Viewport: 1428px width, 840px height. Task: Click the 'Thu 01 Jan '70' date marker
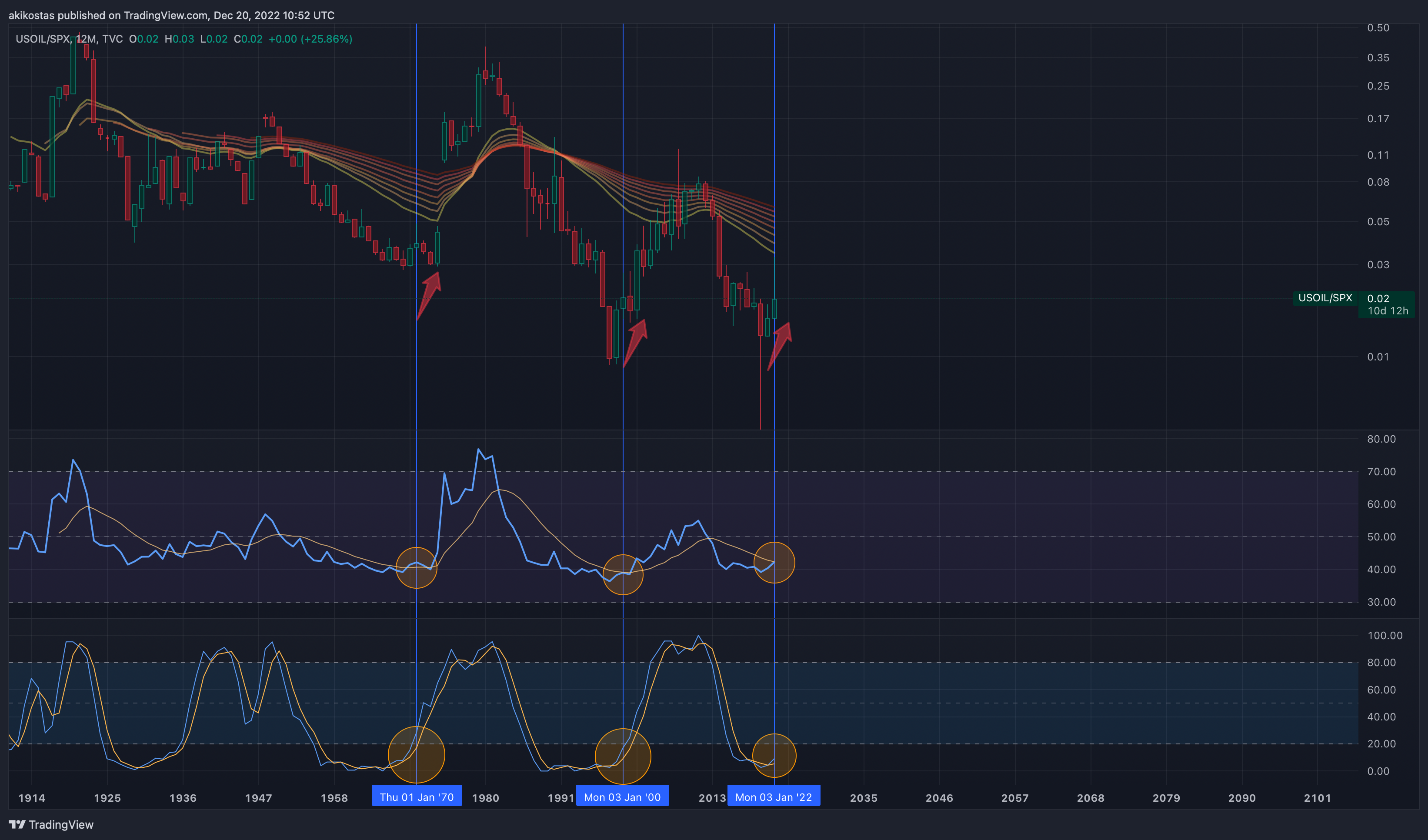(417, 797)
